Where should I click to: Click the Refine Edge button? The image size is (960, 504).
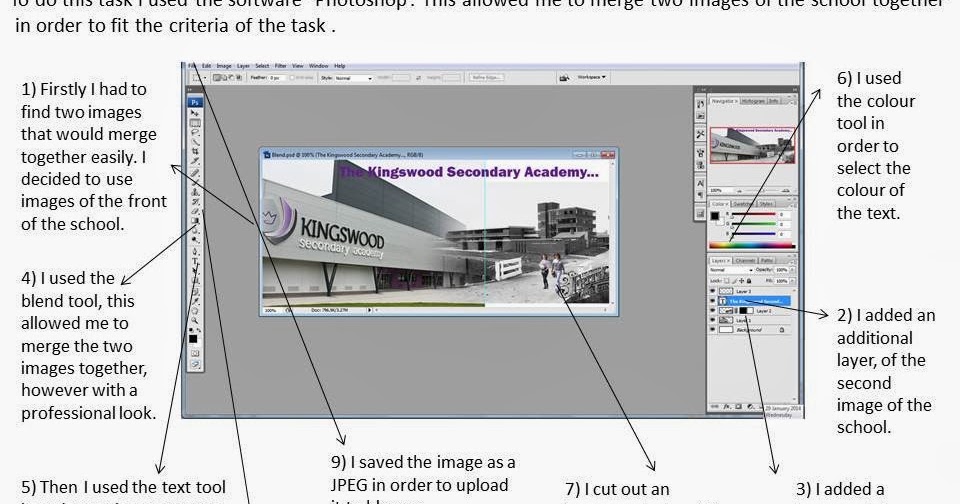(x=487, y=78)
